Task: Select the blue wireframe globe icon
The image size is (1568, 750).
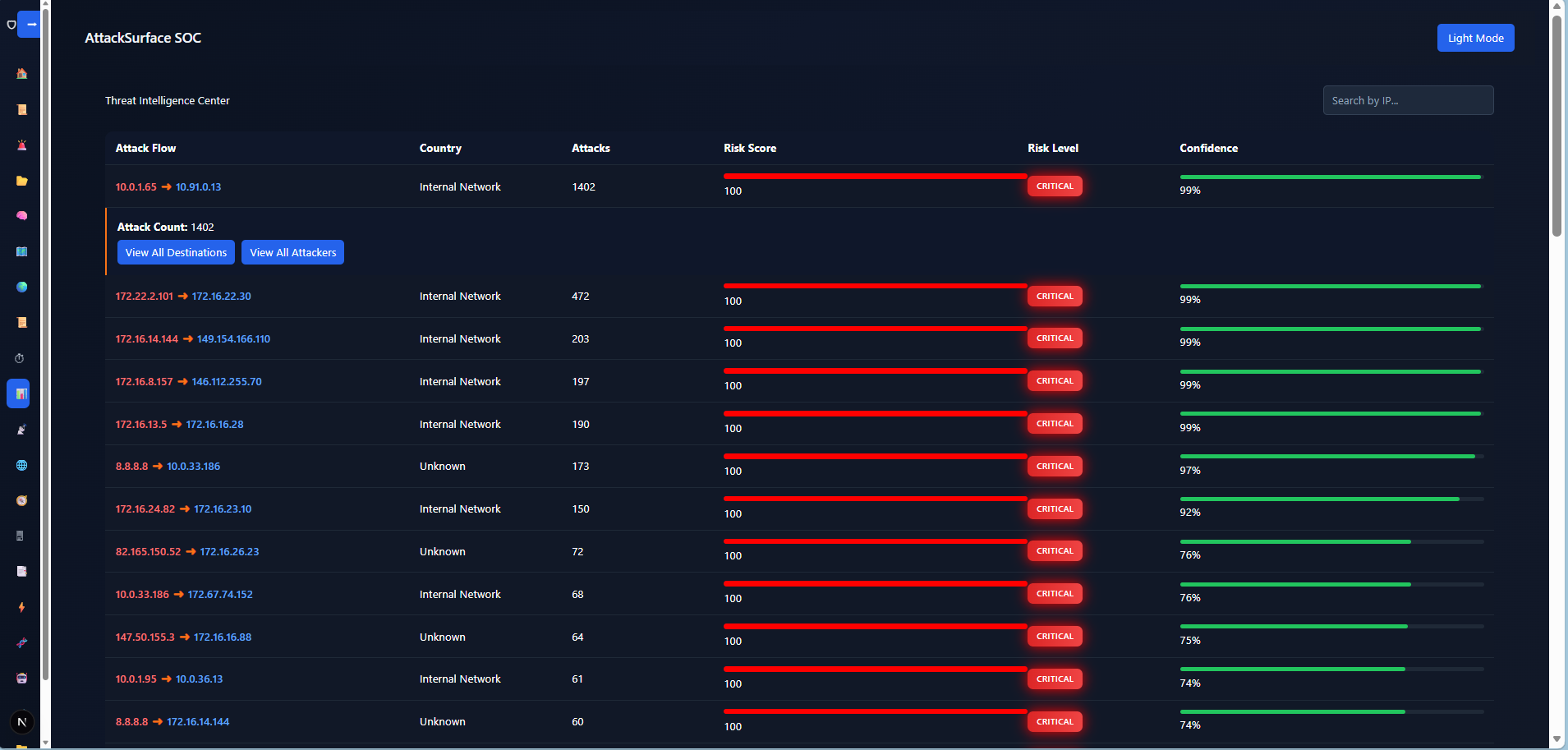Action: (x=22, y=465)
